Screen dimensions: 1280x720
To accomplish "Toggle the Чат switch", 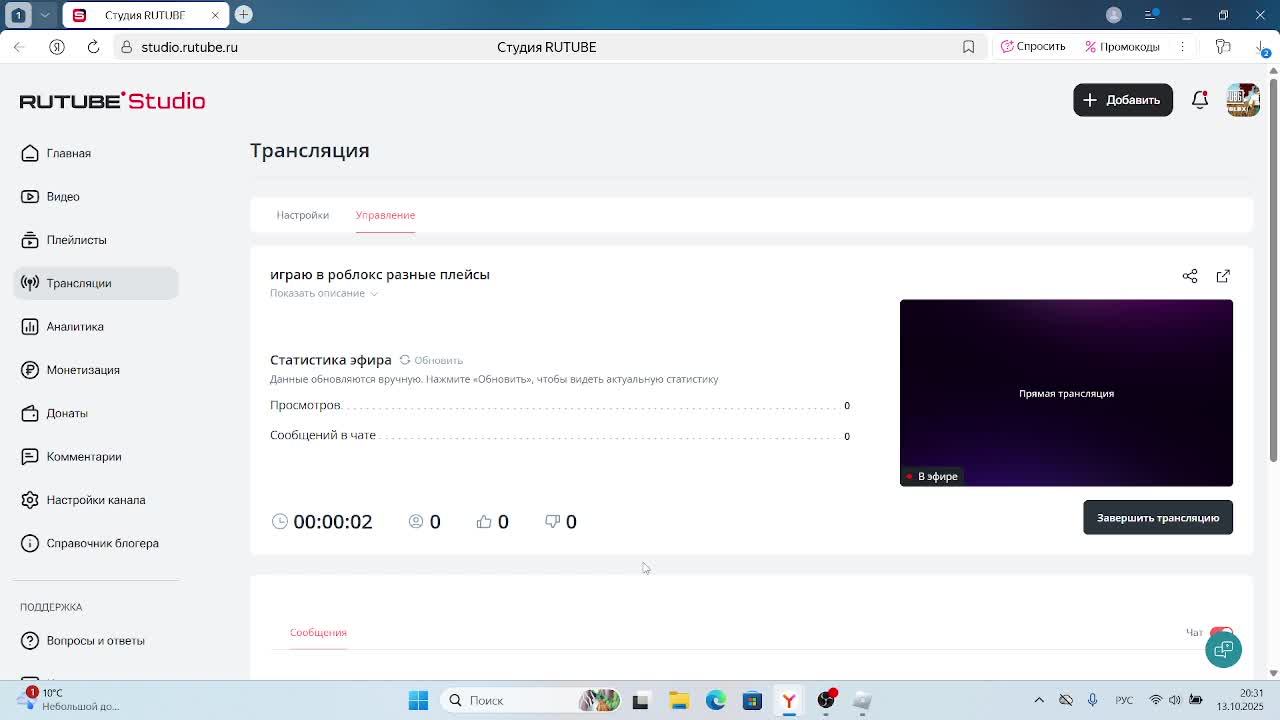I will tap(1220, 632).
